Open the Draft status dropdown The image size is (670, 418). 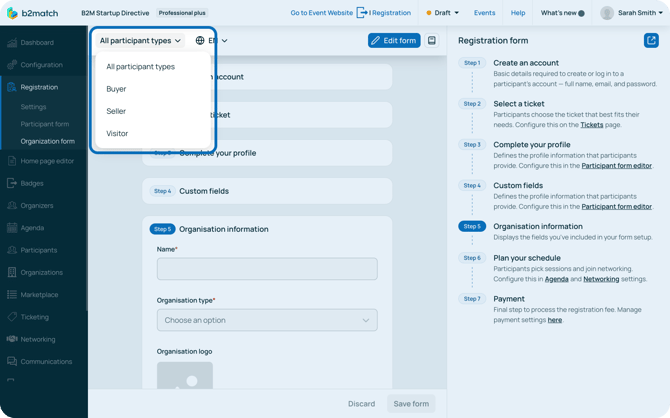[442, 13]
